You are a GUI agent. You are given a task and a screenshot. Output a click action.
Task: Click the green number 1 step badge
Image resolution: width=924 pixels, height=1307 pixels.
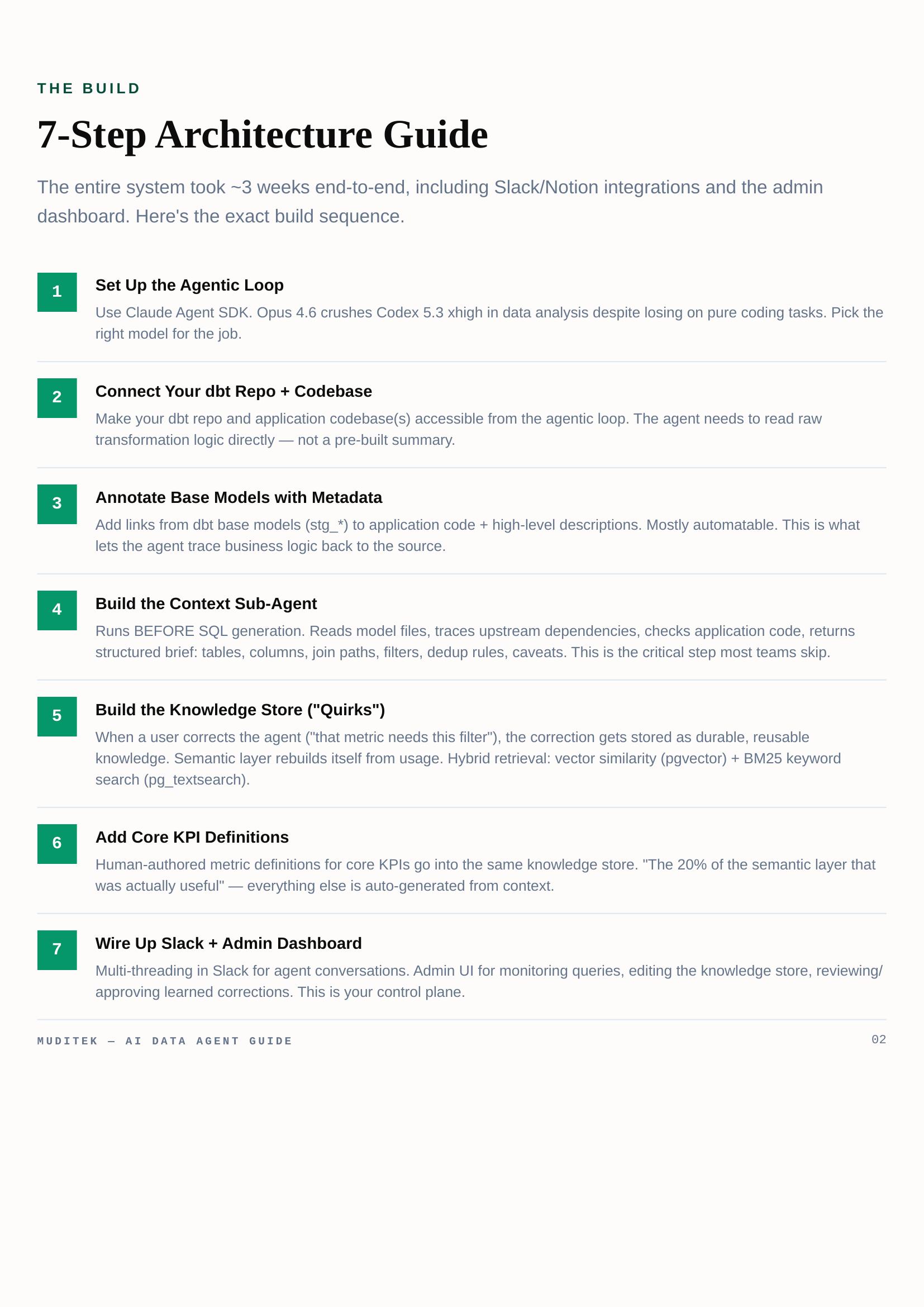click(57, 292)
